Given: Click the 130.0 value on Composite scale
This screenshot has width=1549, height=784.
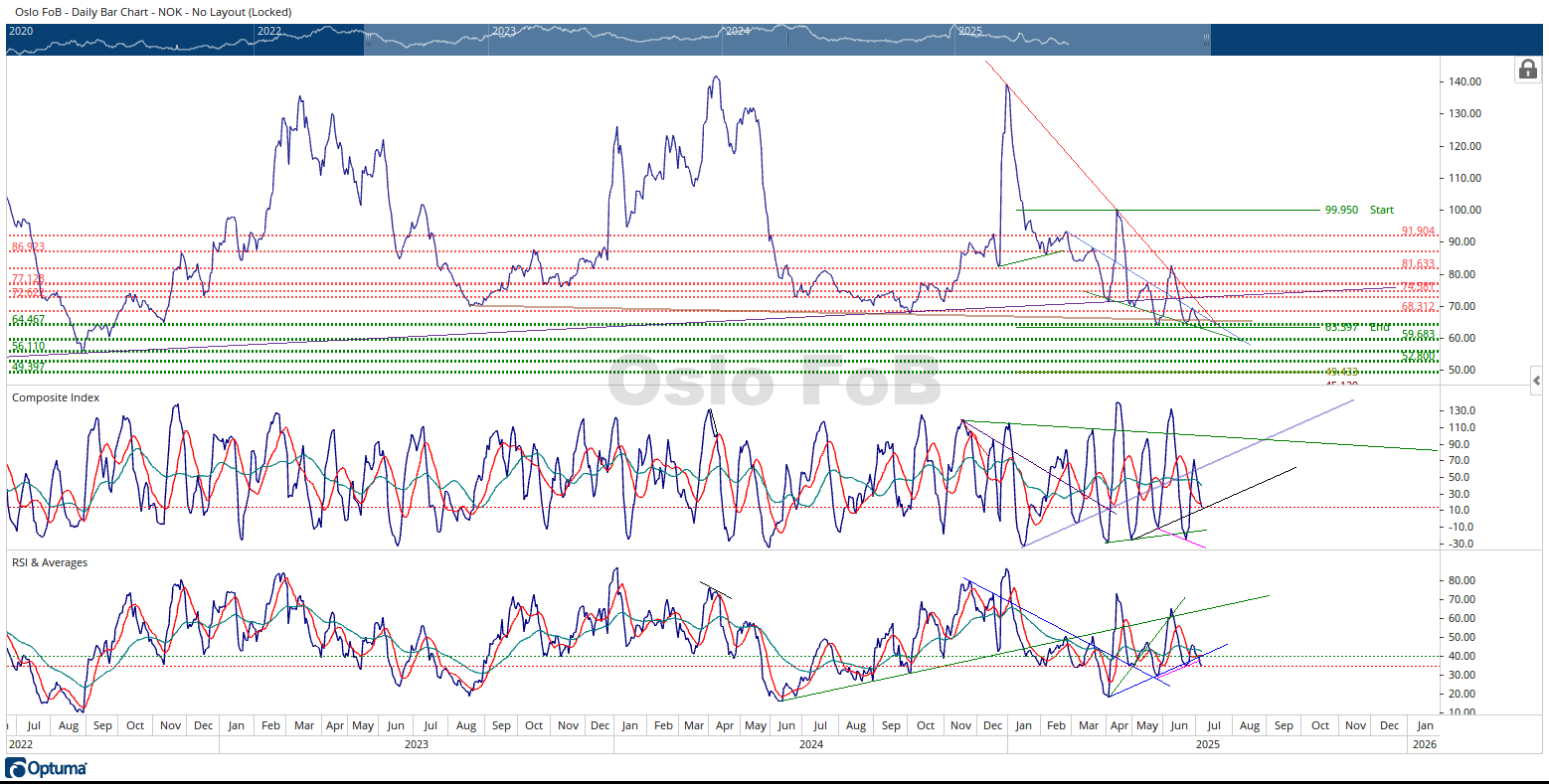Looking at the screenshot, I should tap(1462, 410).
